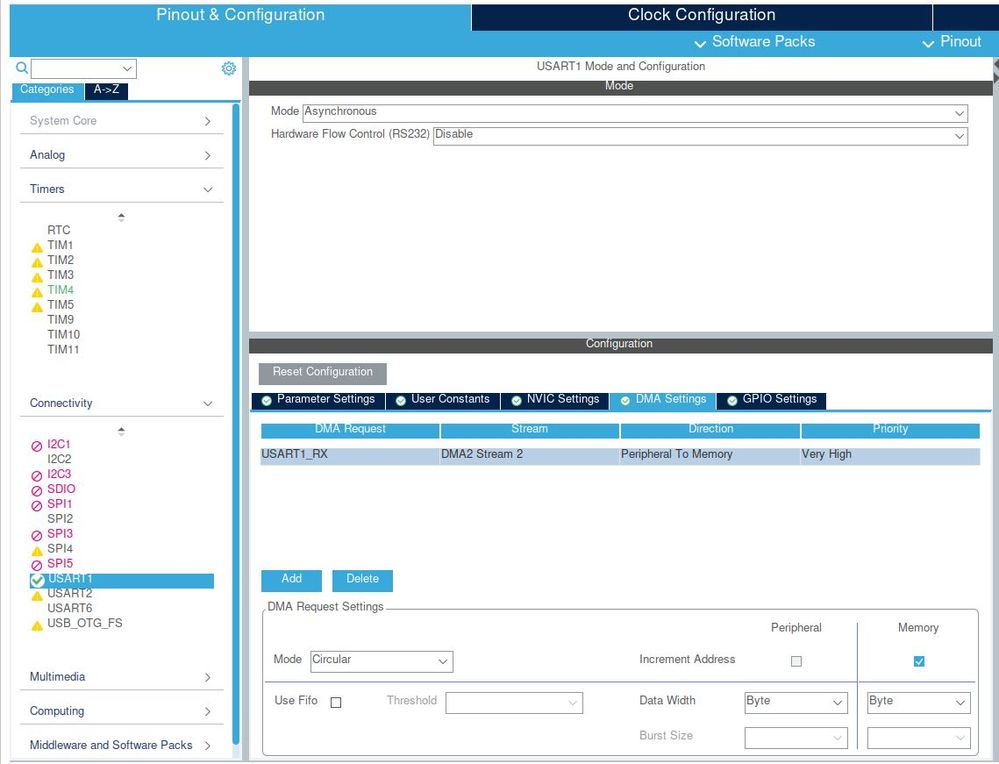
Task: Select USART6 in the Connectivity list
Action: [69, 609]
